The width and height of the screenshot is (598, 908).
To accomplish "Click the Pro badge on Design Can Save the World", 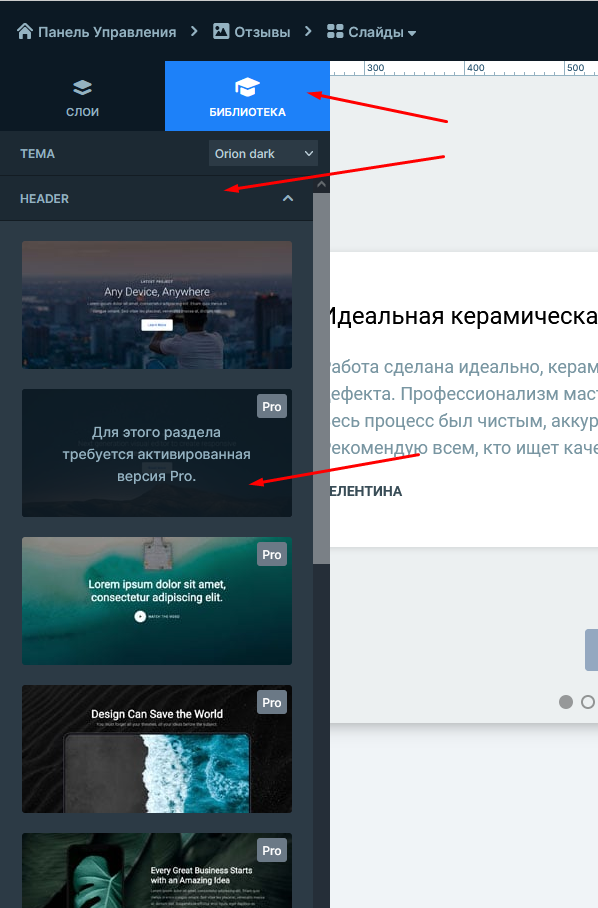I will point(272,703).
